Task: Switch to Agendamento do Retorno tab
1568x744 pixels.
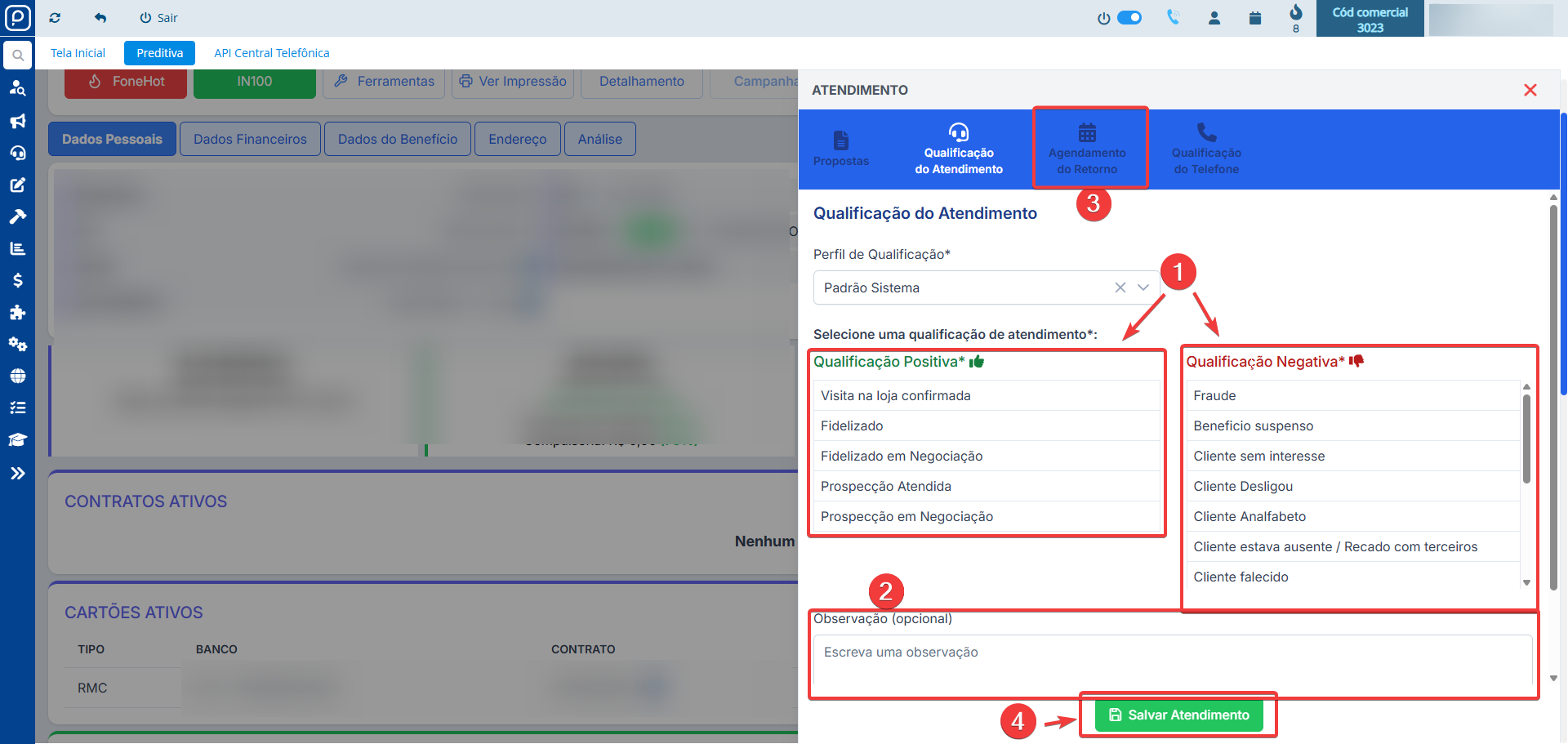Action: (x=1087, y=148)
